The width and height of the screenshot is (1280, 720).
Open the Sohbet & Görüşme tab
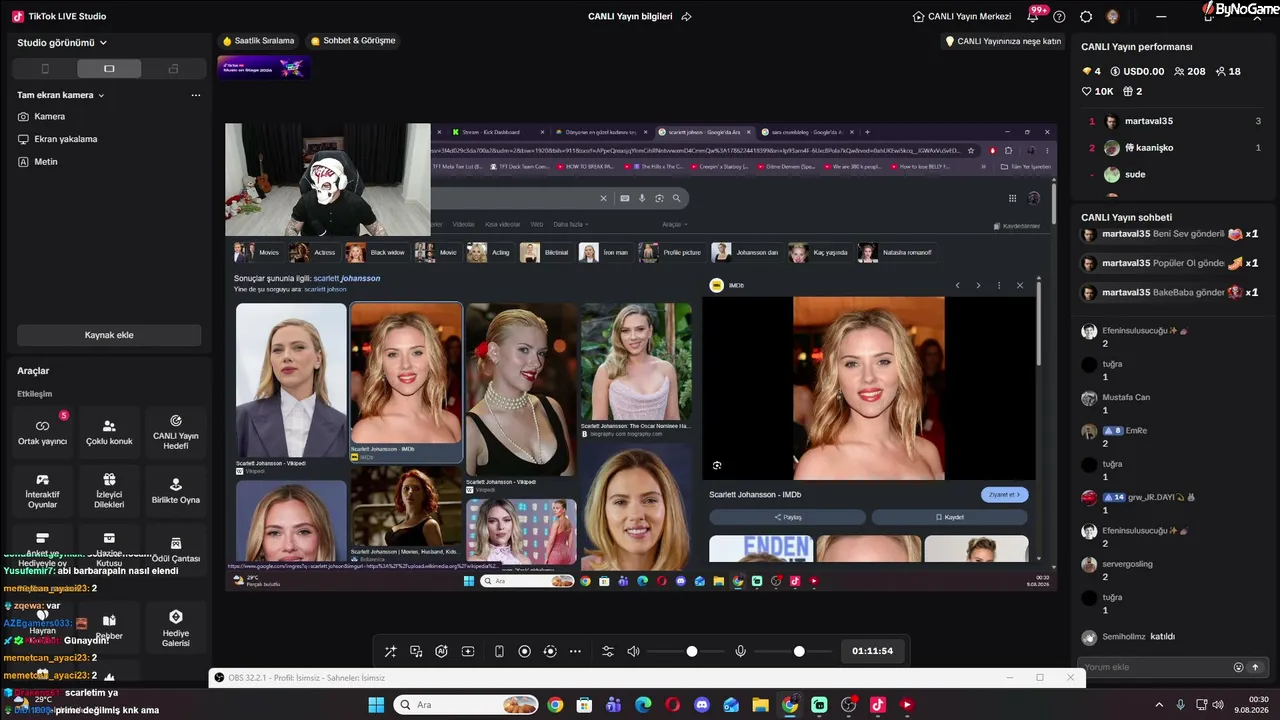point(353,41)
